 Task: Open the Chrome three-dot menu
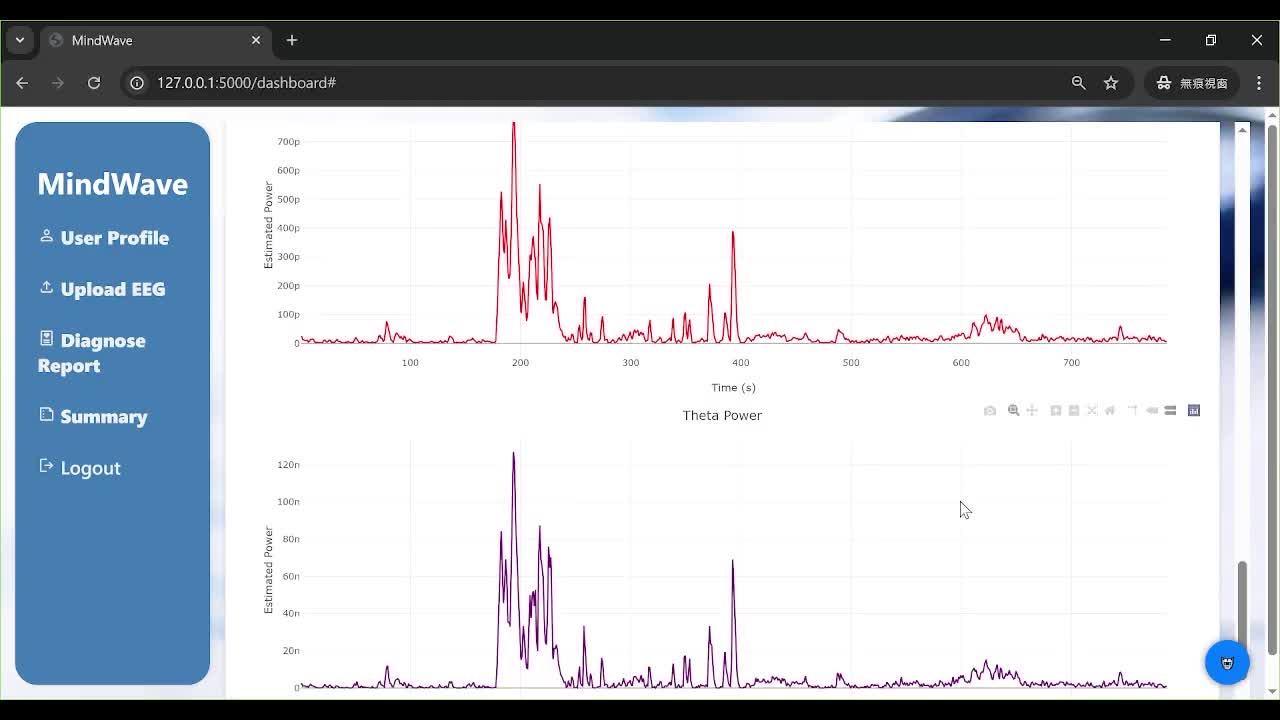pos(1259,83)
